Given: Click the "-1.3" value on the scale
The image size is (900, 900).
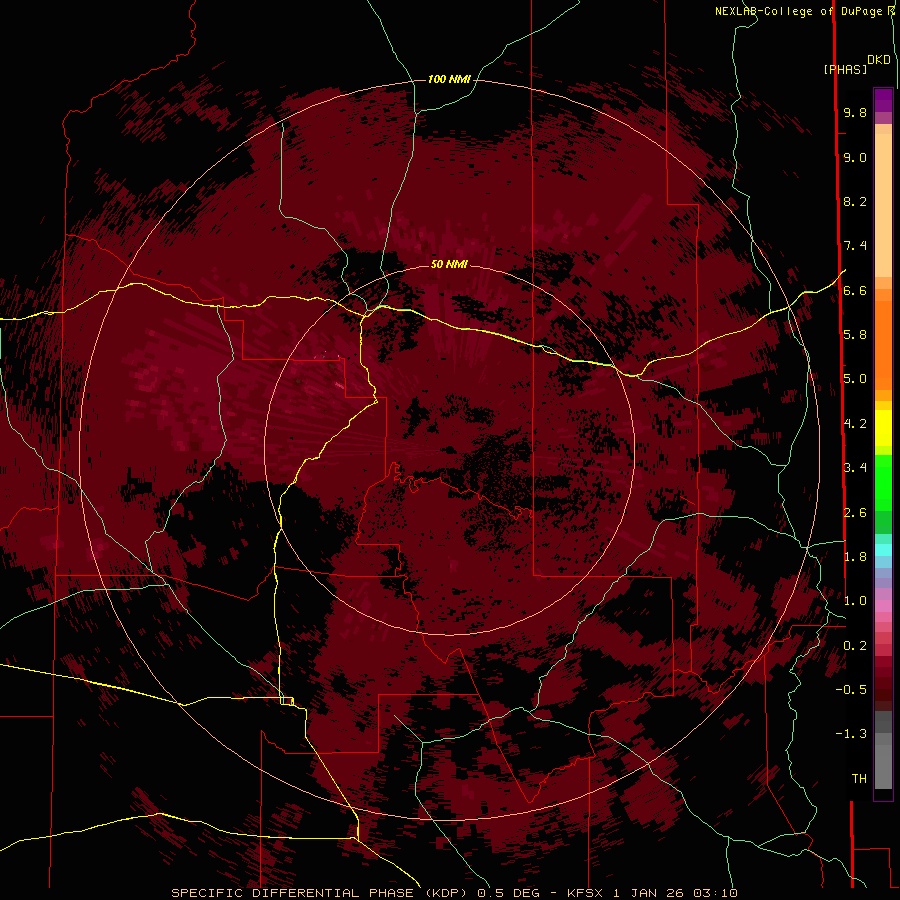Looking at the screenshot, I should (851, 734).
